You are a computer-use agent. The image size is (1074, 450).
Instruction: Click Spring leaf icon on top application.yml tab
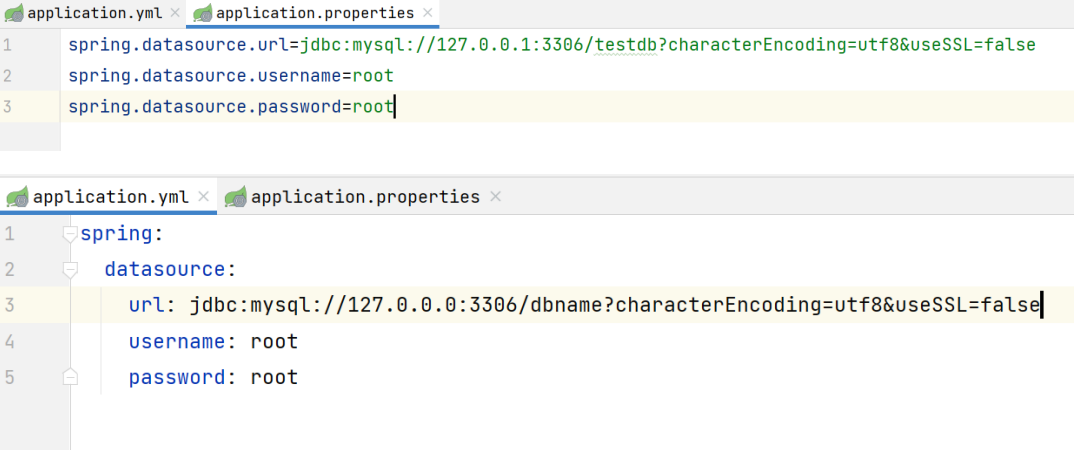(x=14, y=13)
